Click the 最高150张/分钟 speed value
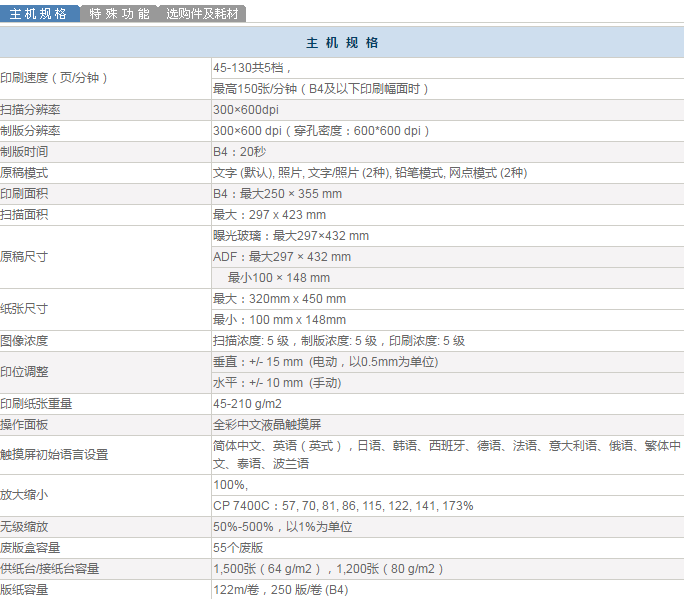Screen dimensions: 684x599 click(321, 89)
